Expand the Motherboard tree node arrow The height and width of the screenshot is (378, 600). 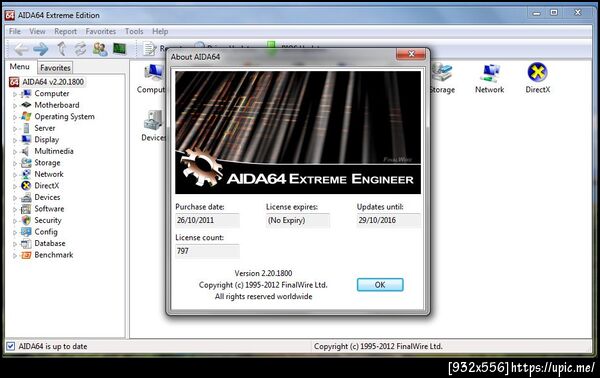pyautogui.click(x=15, y=106)
